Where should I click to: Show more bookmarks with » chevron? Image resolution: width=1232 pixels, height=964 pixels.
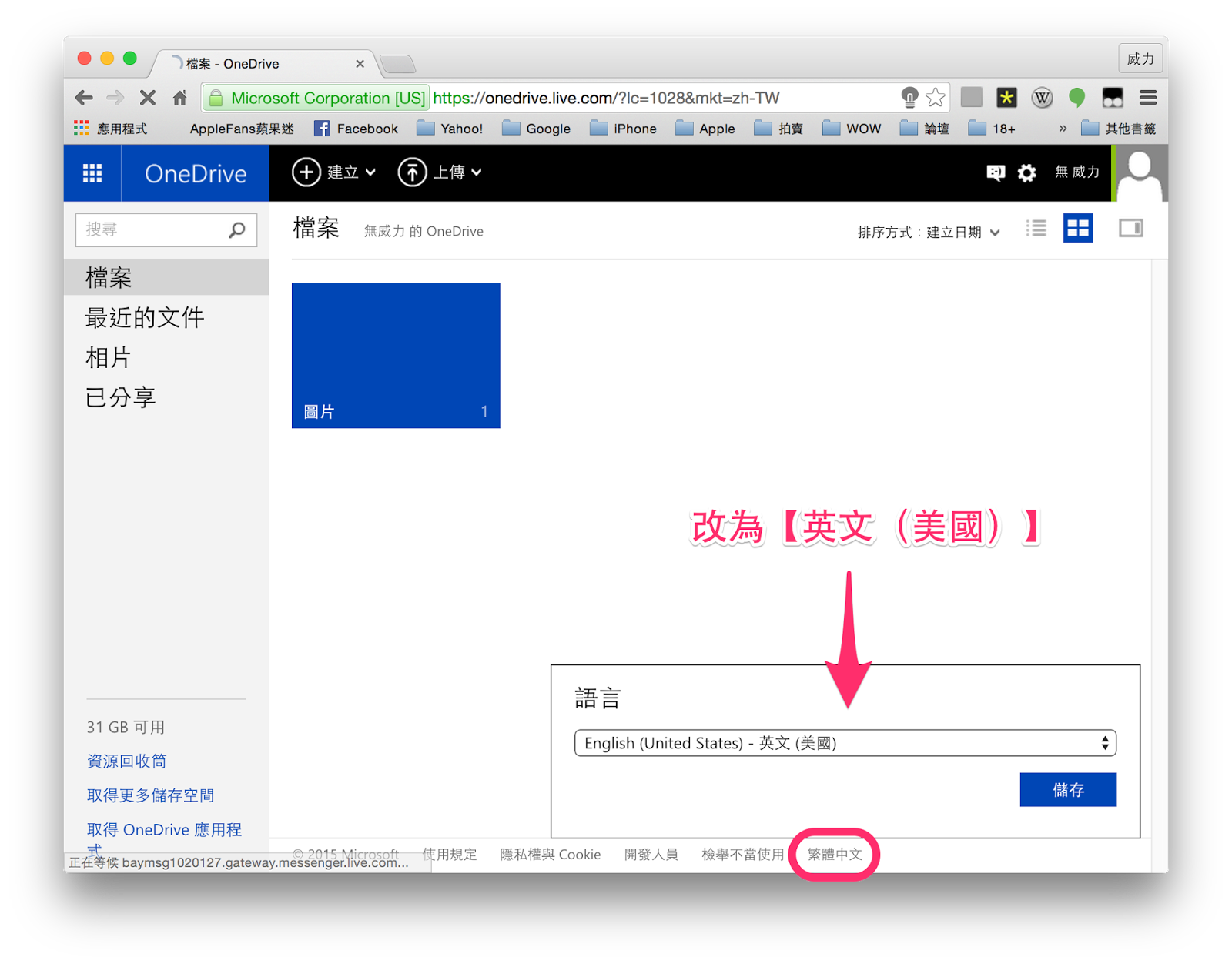1063,129
